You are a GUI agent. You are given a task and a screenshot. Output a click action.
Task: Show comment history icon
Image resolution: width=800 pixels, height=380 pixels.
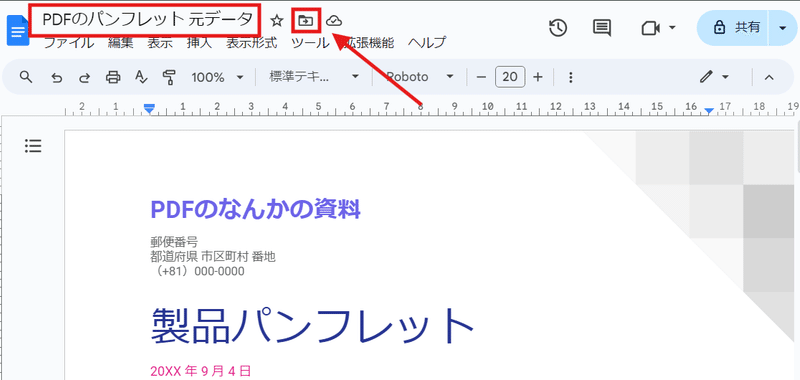[602, 28]
